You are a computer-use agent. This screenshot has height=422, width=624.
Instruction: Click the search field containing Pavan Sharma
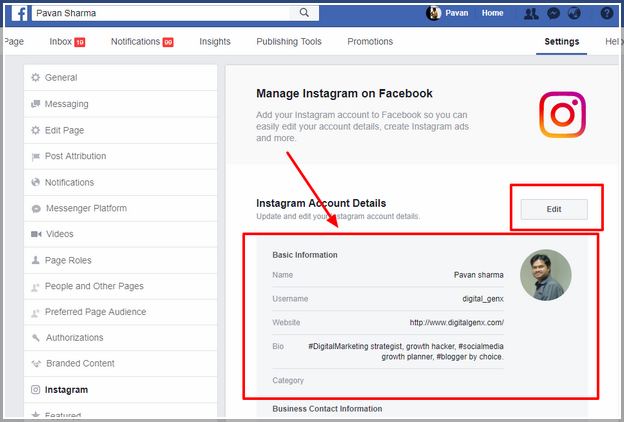tap(163, 13)
